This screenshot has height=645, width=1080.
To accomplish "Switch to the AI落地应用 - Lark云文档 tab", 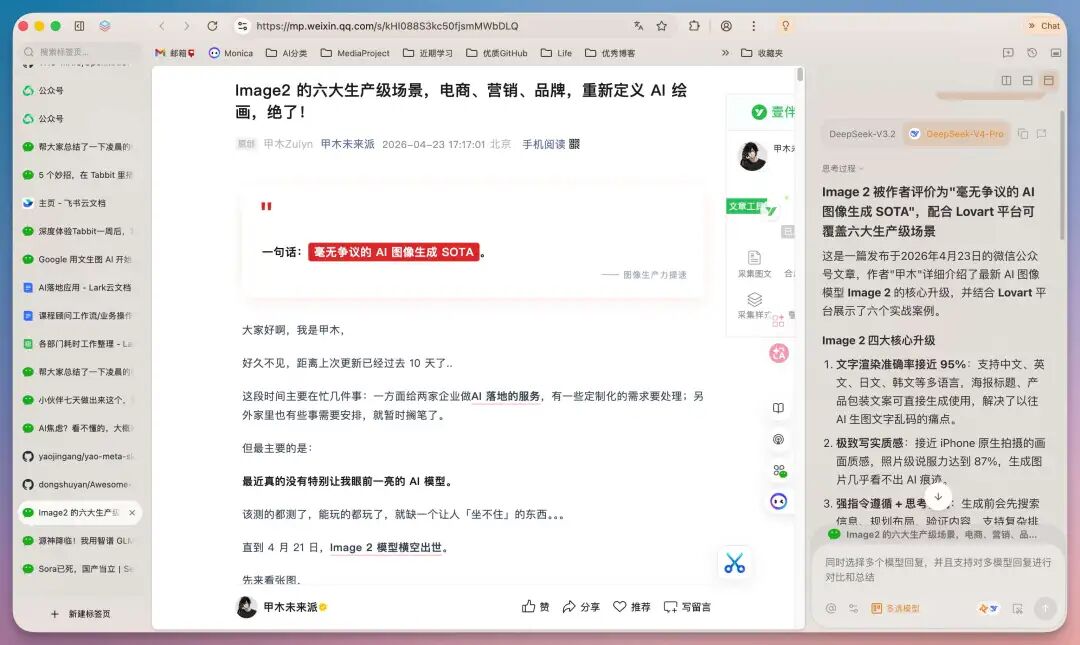I will pyautogui.click(x=81, y=287).
